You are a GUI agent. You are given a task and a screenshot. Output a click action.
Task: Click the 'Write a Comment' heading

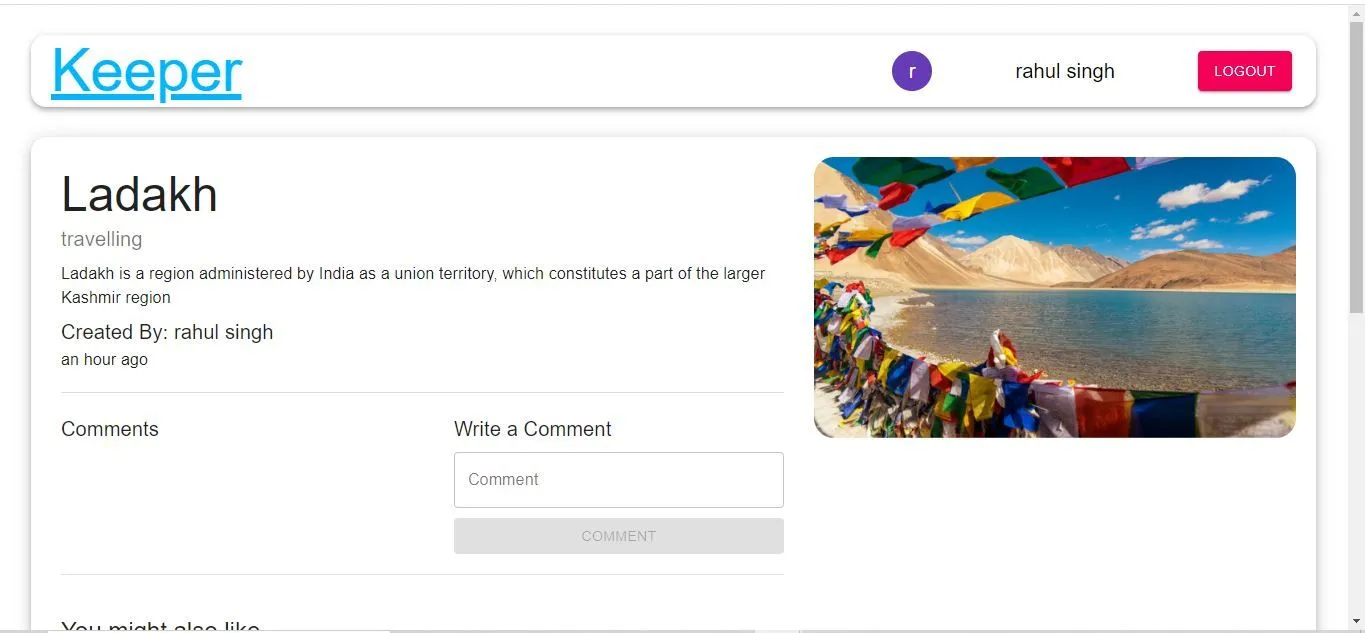(532, 429)
